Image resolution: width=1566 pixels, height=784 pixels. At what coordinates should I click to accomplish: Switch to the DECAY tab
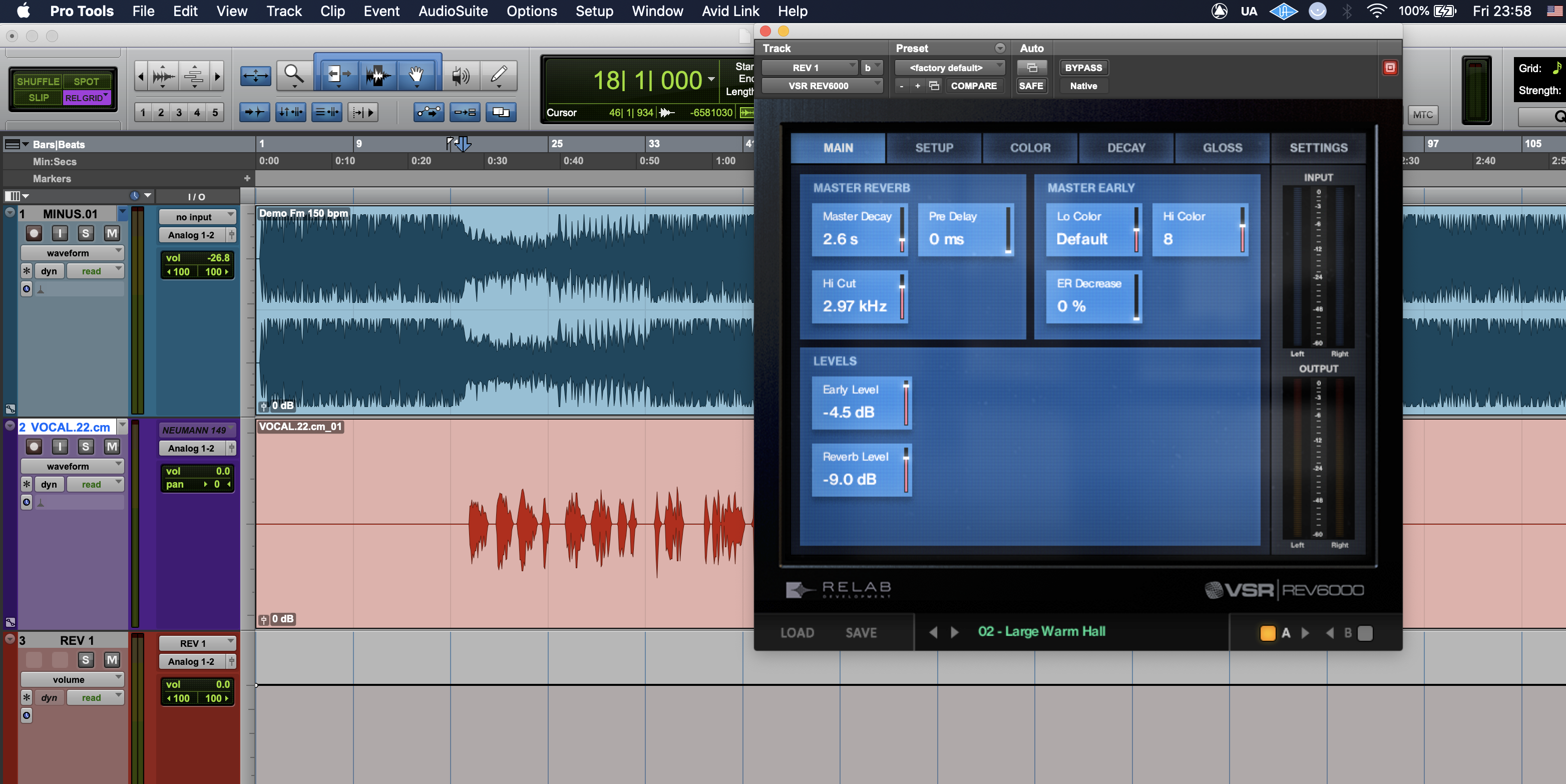(x=1125, y=148)
